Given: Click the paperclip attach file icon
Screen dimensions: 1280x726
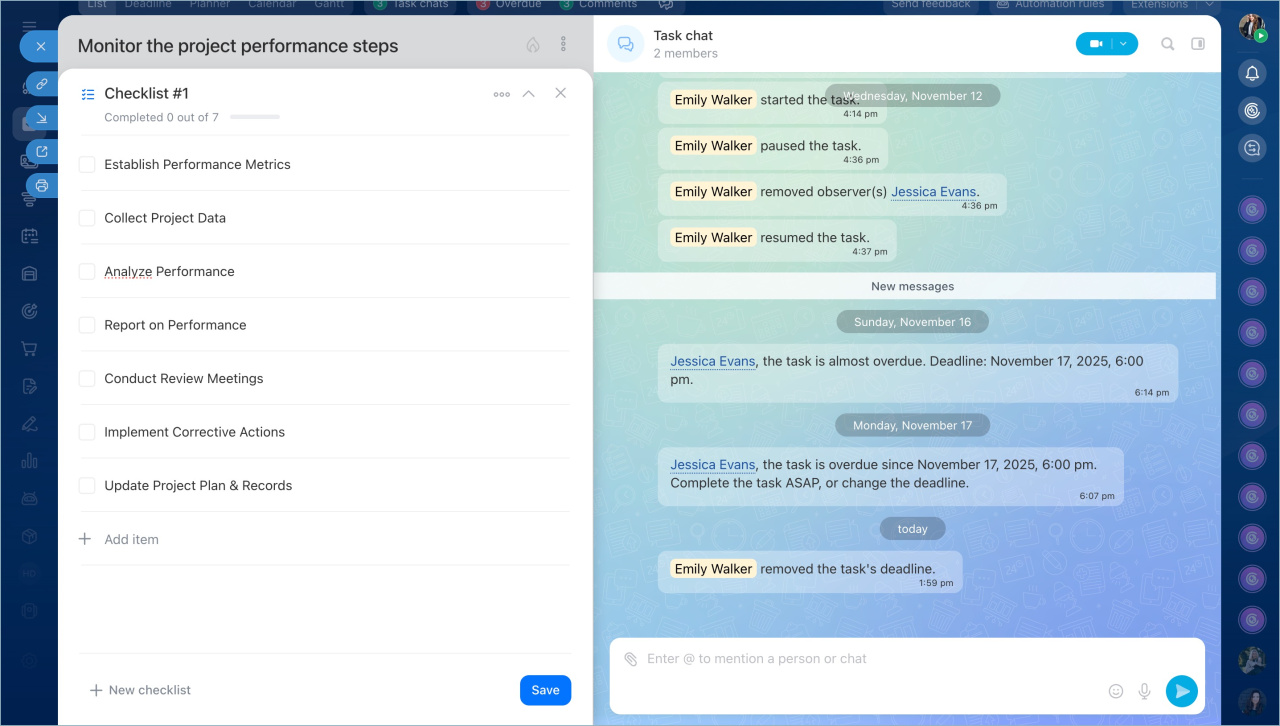Looking at the screenshot, I should coord(631,659).
